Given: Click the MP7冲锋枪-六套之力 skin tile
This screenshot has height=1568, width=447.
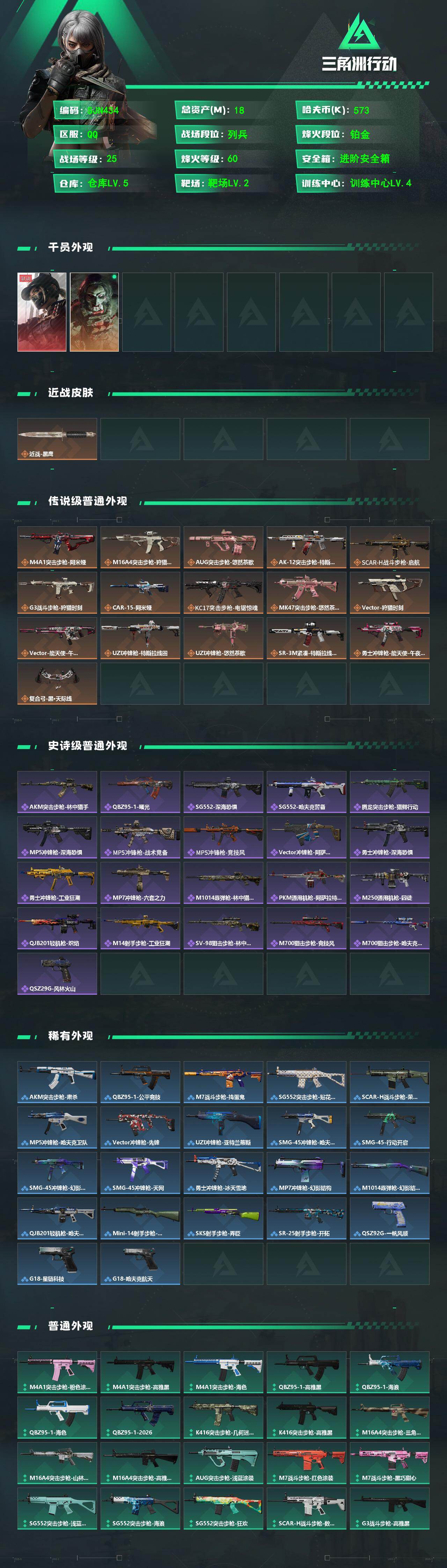Looking at the screenshot, I should pos(140,883).
